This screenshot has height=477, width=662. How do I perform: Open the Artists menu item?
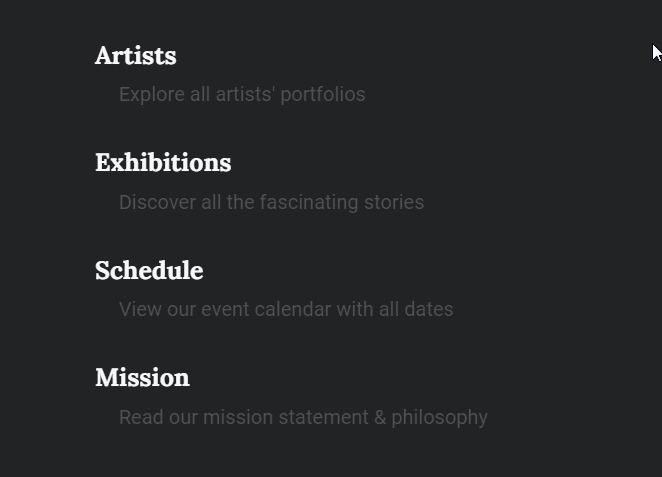136,56
